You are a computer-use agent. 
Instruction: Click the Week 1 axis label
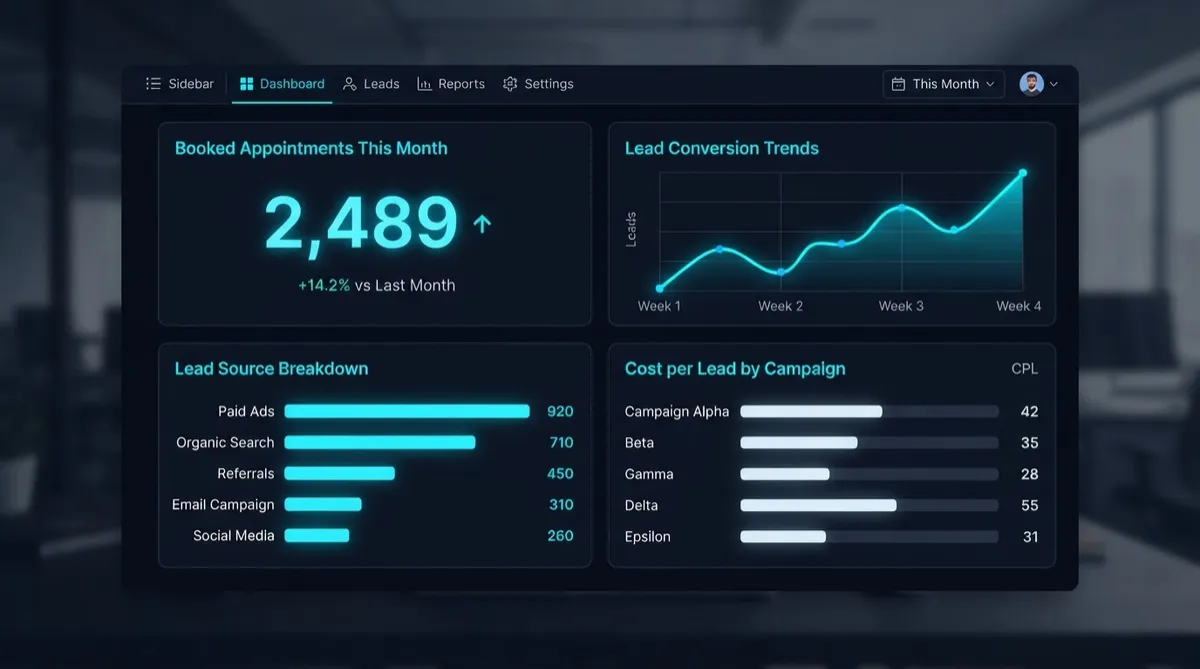click(x=659, y=306)
